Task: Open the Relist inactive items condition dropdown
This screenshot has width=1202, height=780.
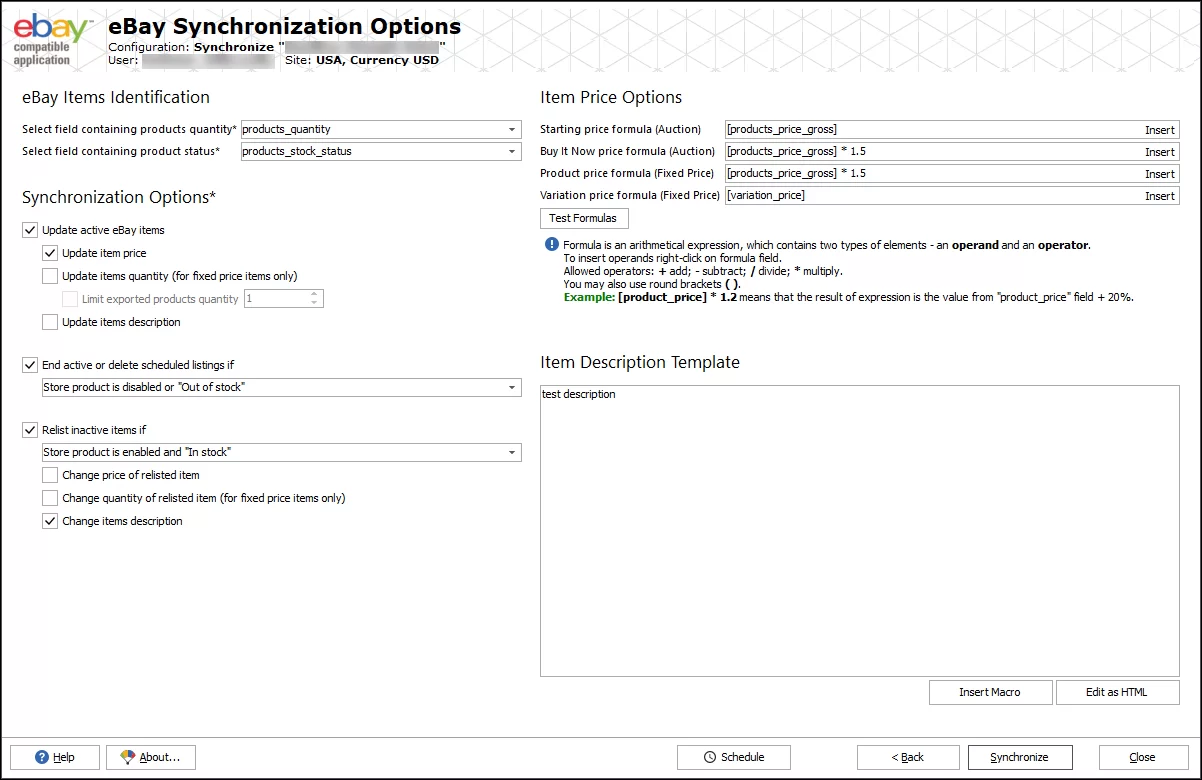Action: (x=512, y=453)
